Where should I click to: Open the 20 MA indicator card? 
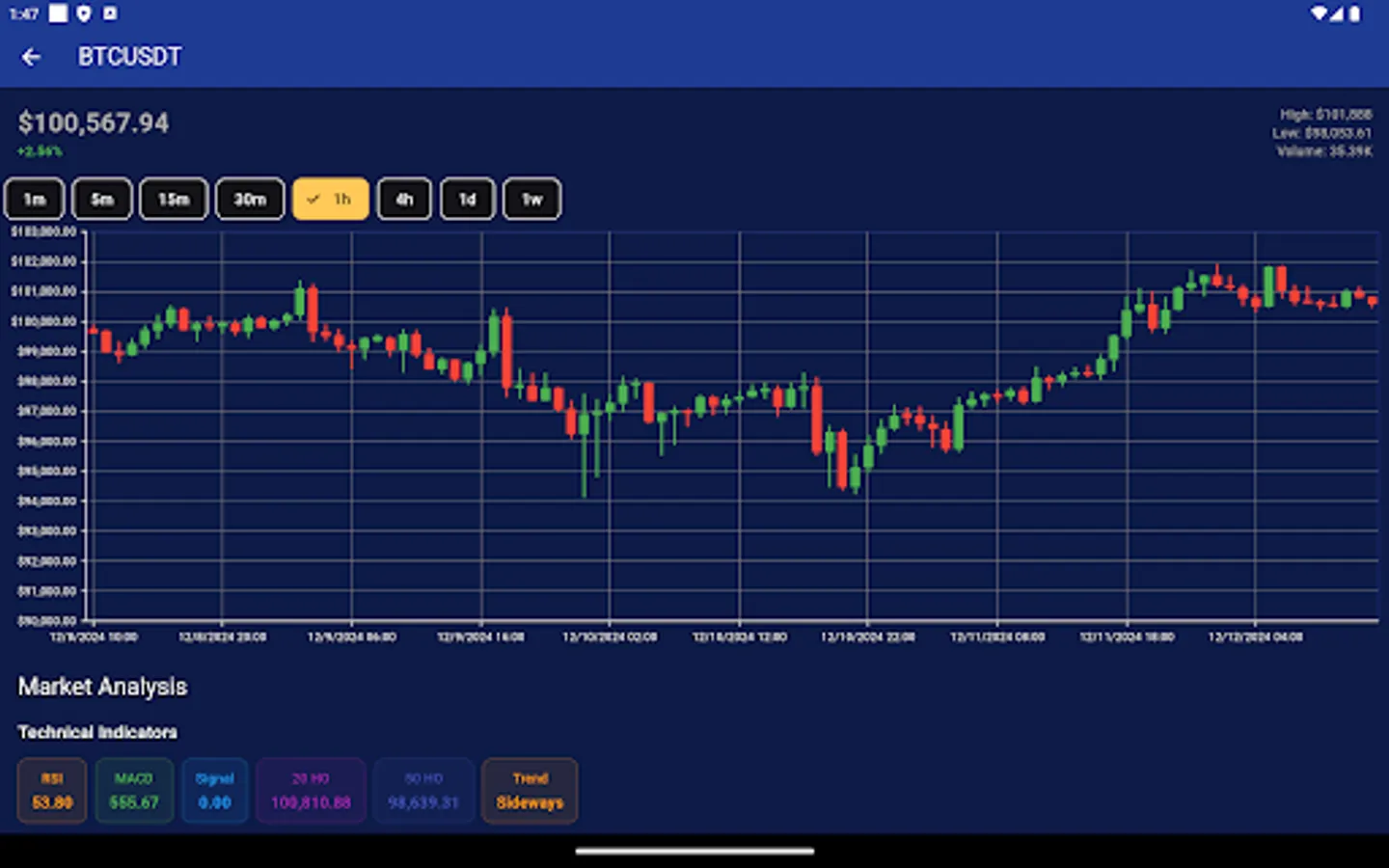tap(311, 790)
